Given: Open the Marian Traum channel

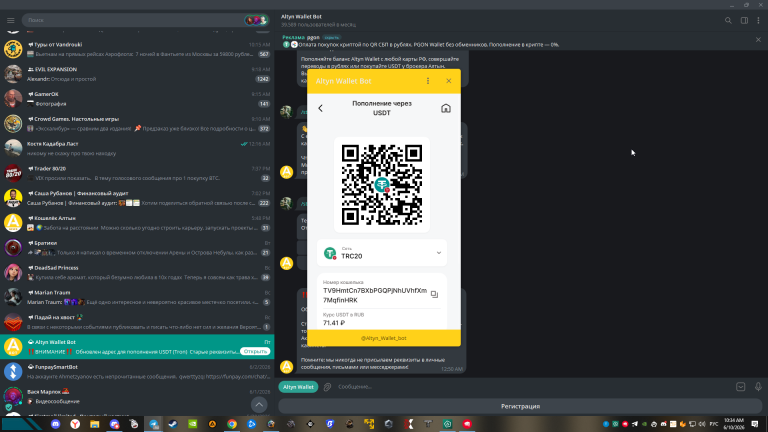Looking at the screenshot, I should pyautogui.click(x=137, y=297).
